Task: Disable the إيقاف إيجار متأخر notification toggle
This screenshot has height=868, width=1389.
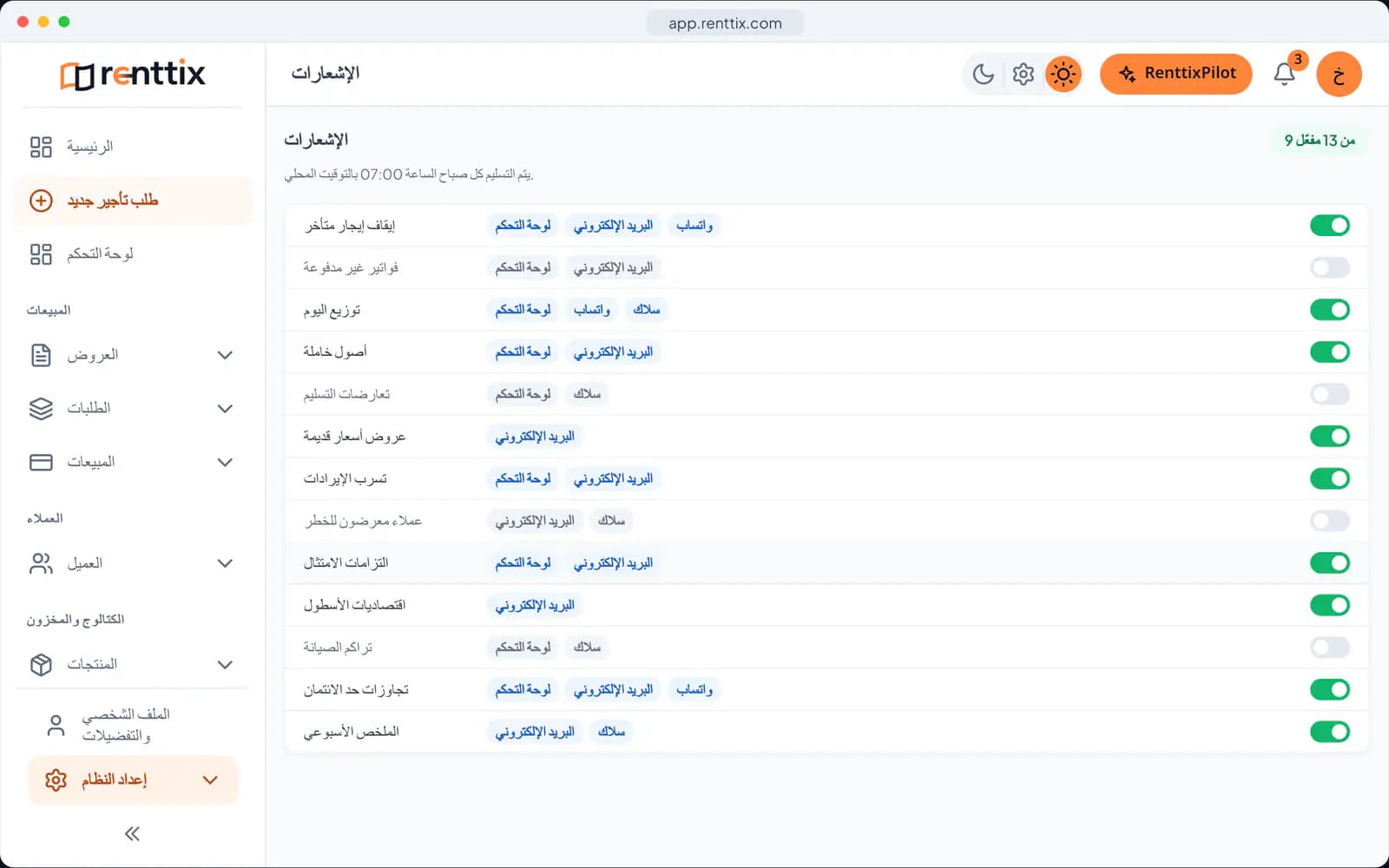Action: [1329, 226]
